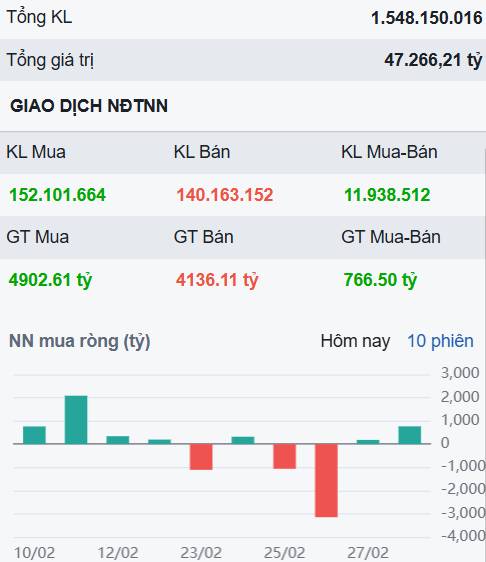Click the -4,000 y-axis label
The image size is (486, 562).
[x=464, y=536]
